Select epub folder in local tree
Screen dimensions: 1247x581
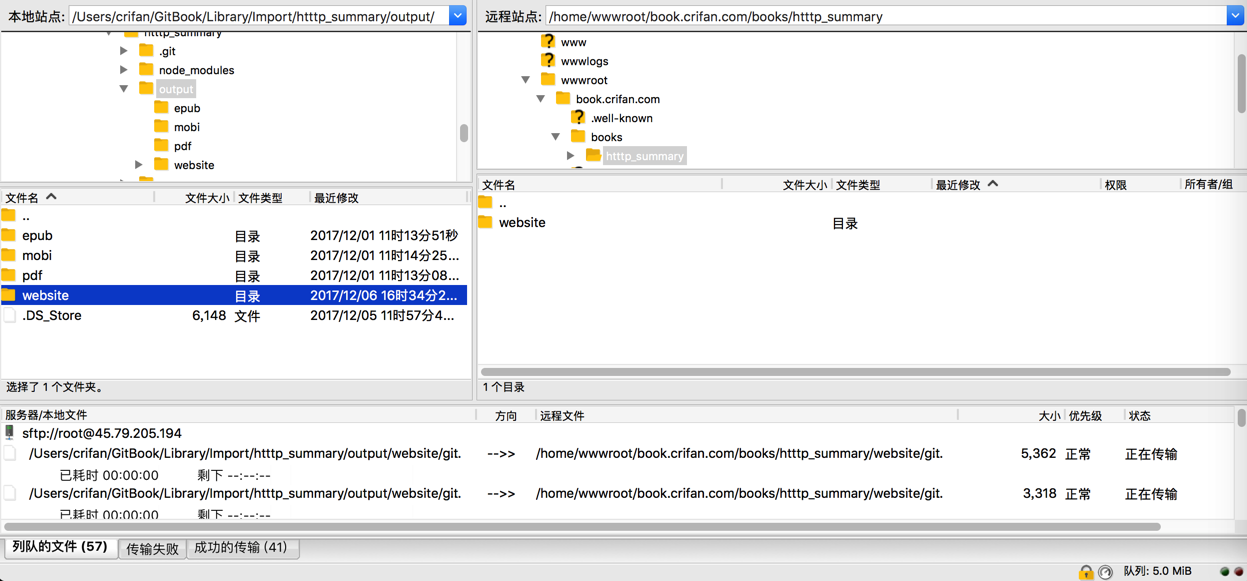187,108
